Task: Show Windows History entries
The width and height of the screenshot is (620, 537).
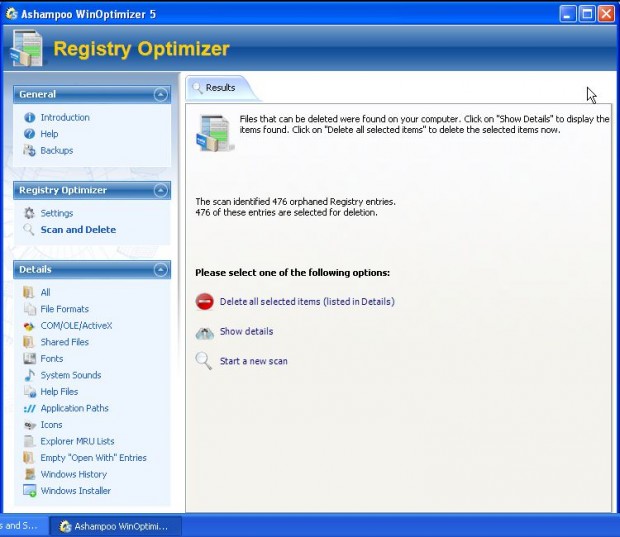Action: [x=74, y=474]
